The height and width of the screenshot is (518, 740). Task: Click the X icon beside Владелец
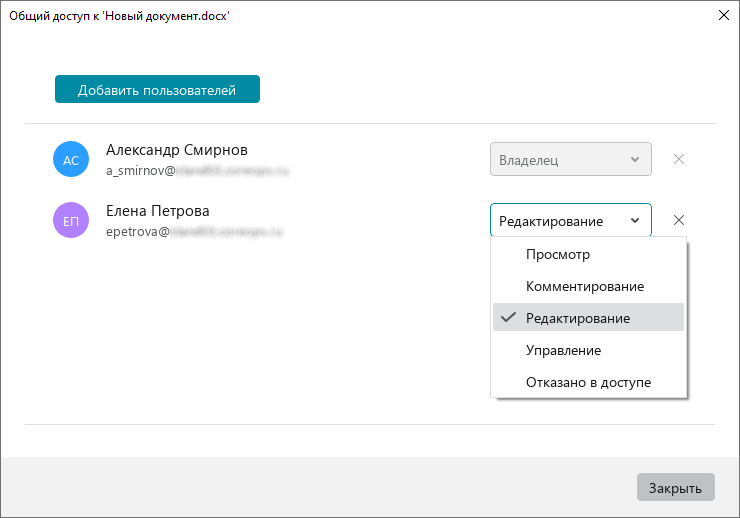point(679,159)
